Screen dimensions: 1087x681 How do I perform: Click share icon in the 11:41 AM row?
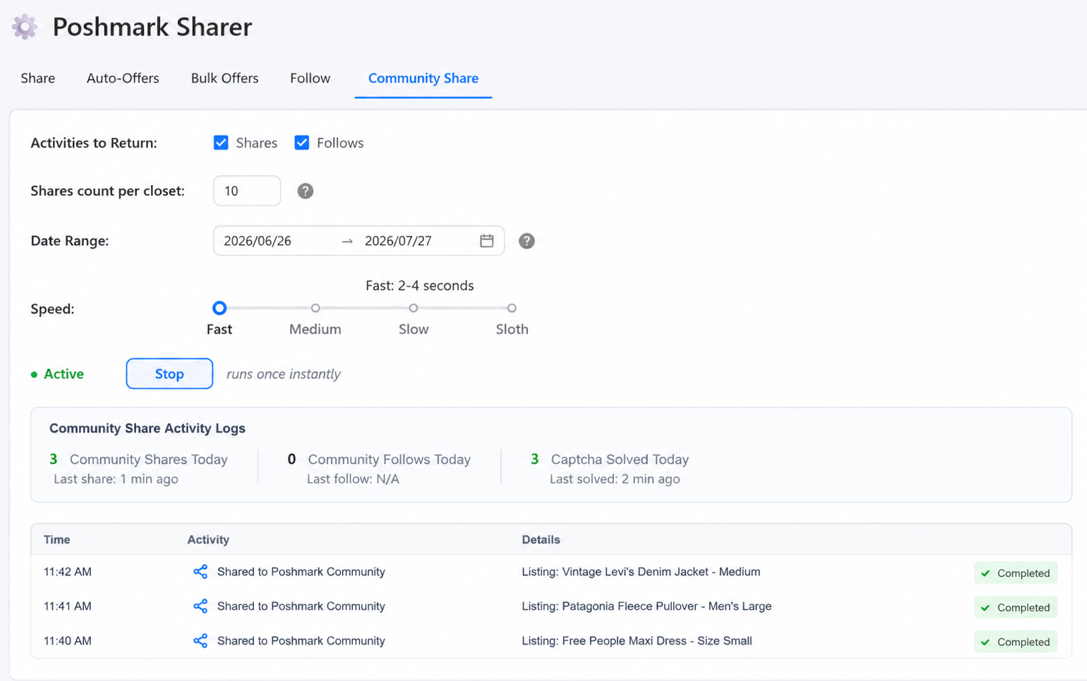click(x=200, y=606)
